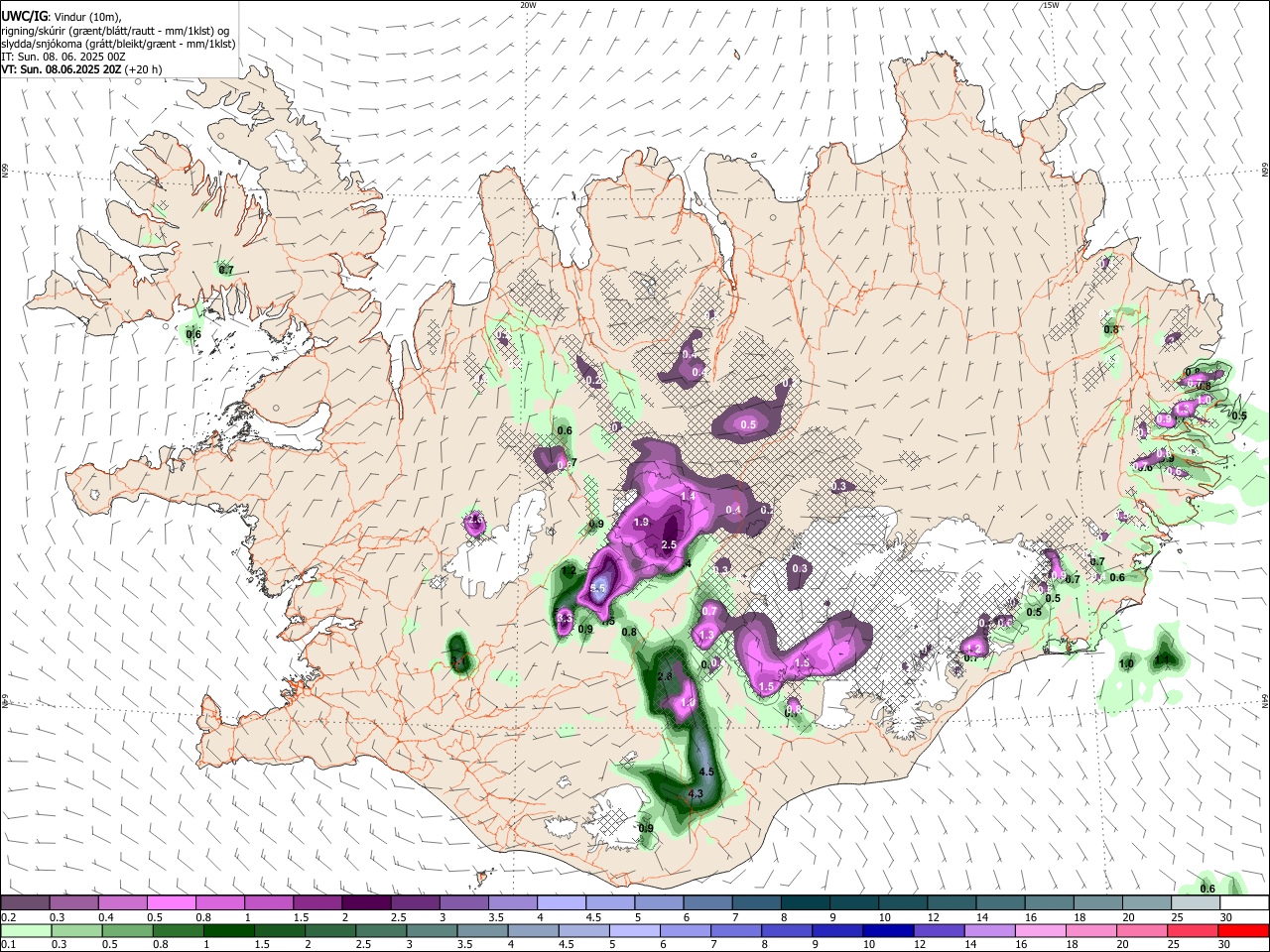This screenshot has width=1270, height=952.
Task: Select the deep blue 10–12 swatch in bottom legend row
Action: [x=888, y=930]
